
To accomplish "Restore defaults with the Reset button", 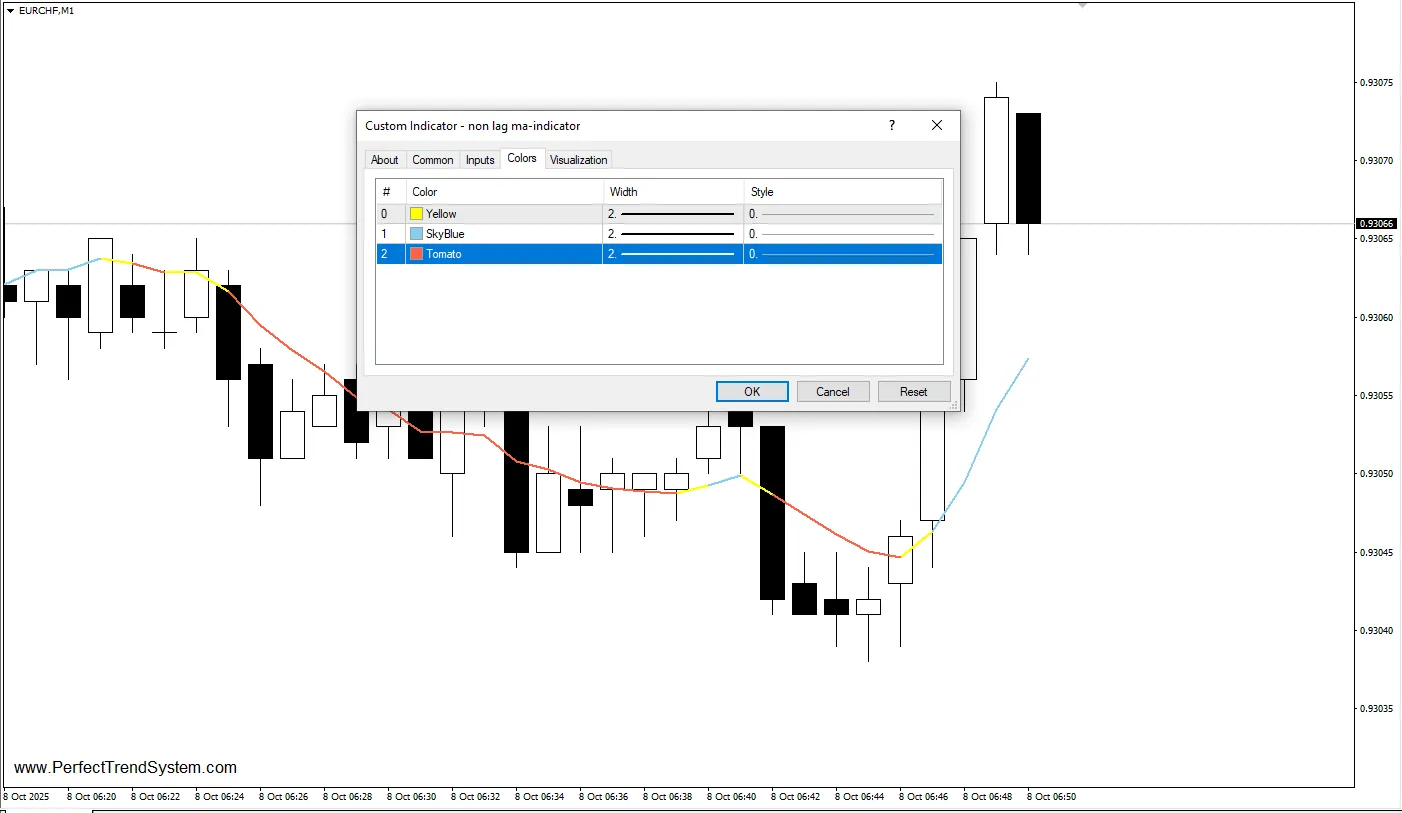I will (914, 392).
